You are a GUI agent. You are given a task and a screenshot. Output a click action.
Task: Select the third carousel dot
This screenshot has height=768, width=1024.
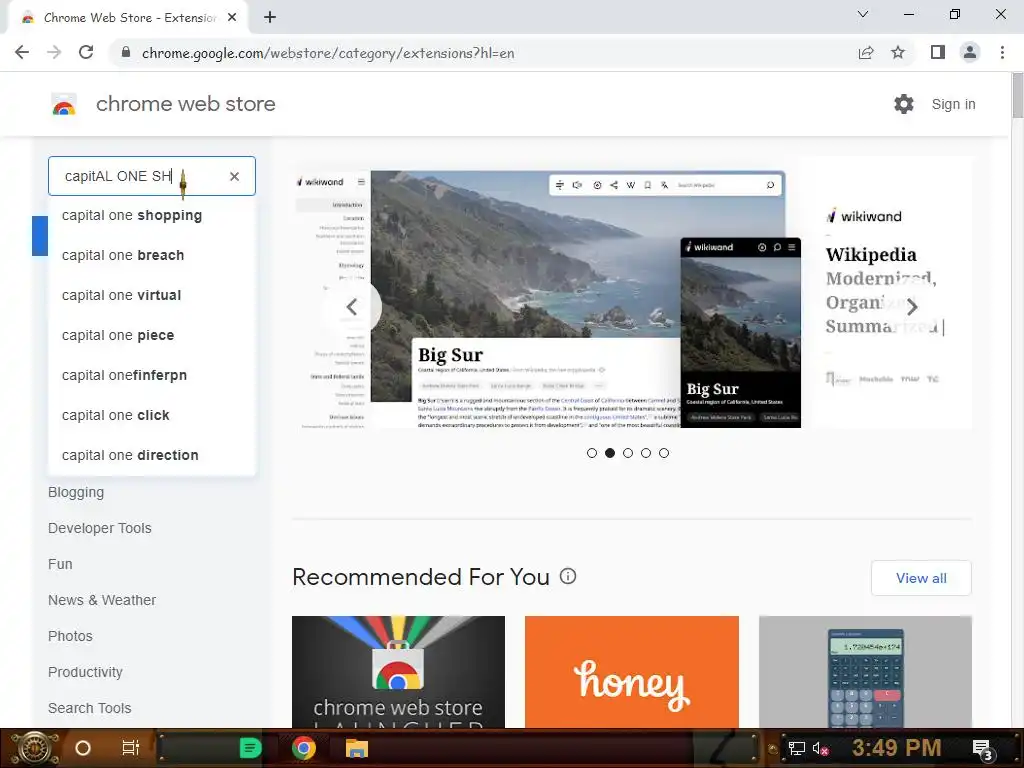[x=628, y=453]
